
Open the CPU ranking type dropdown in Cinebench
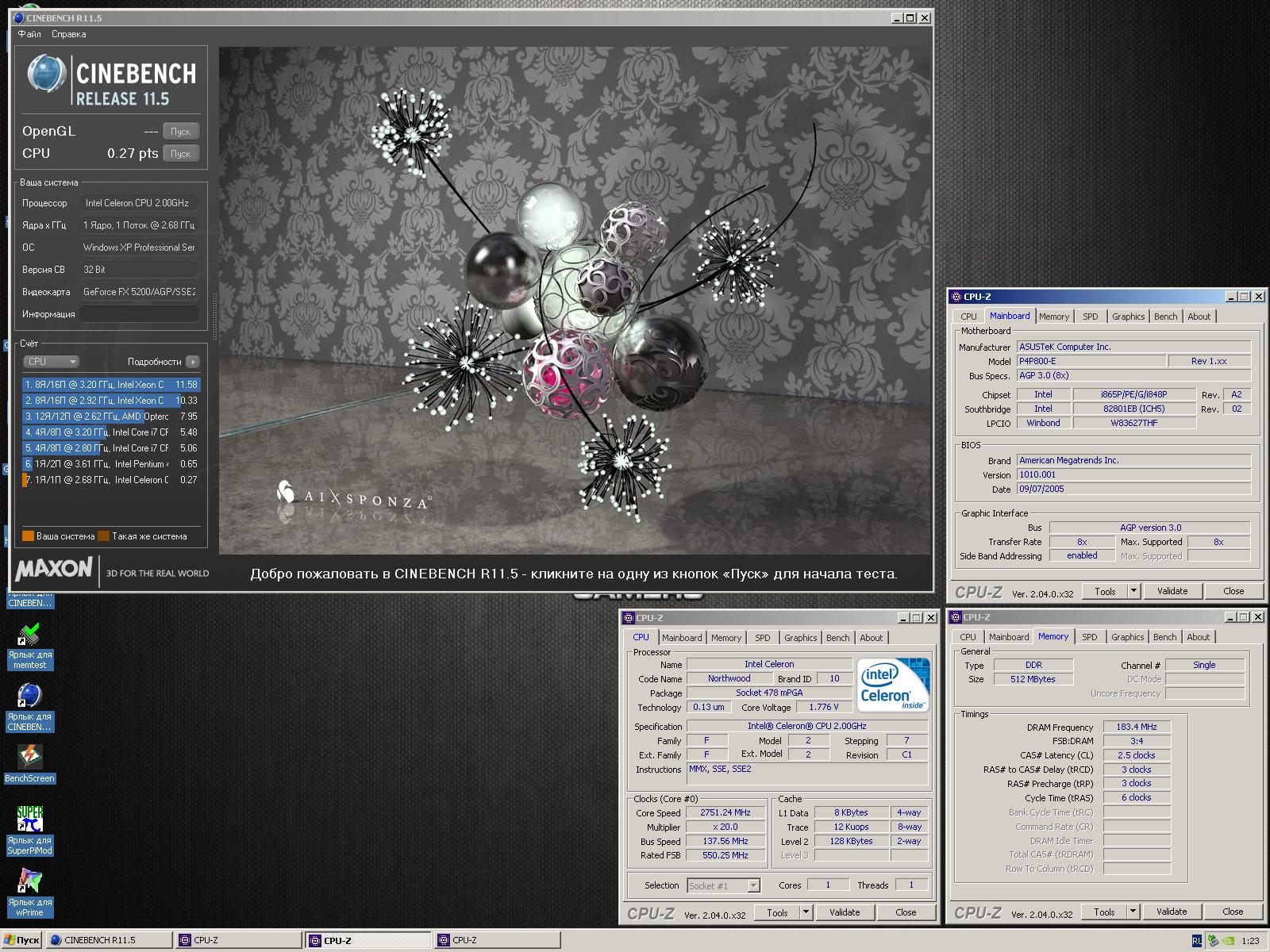(x=52, y=362)
